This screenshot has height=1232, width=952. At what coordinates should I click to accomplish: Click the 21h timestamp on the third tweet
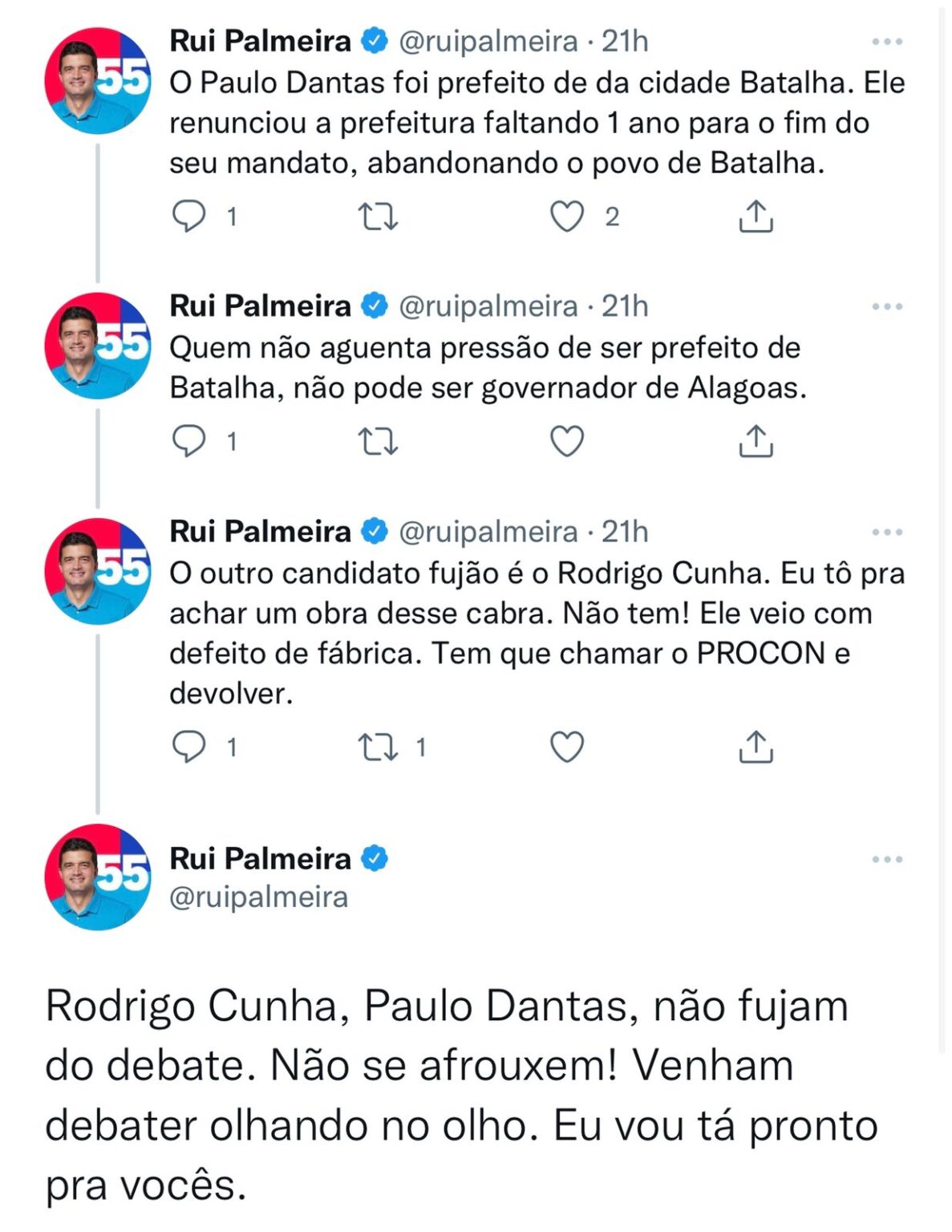(625, 532)
